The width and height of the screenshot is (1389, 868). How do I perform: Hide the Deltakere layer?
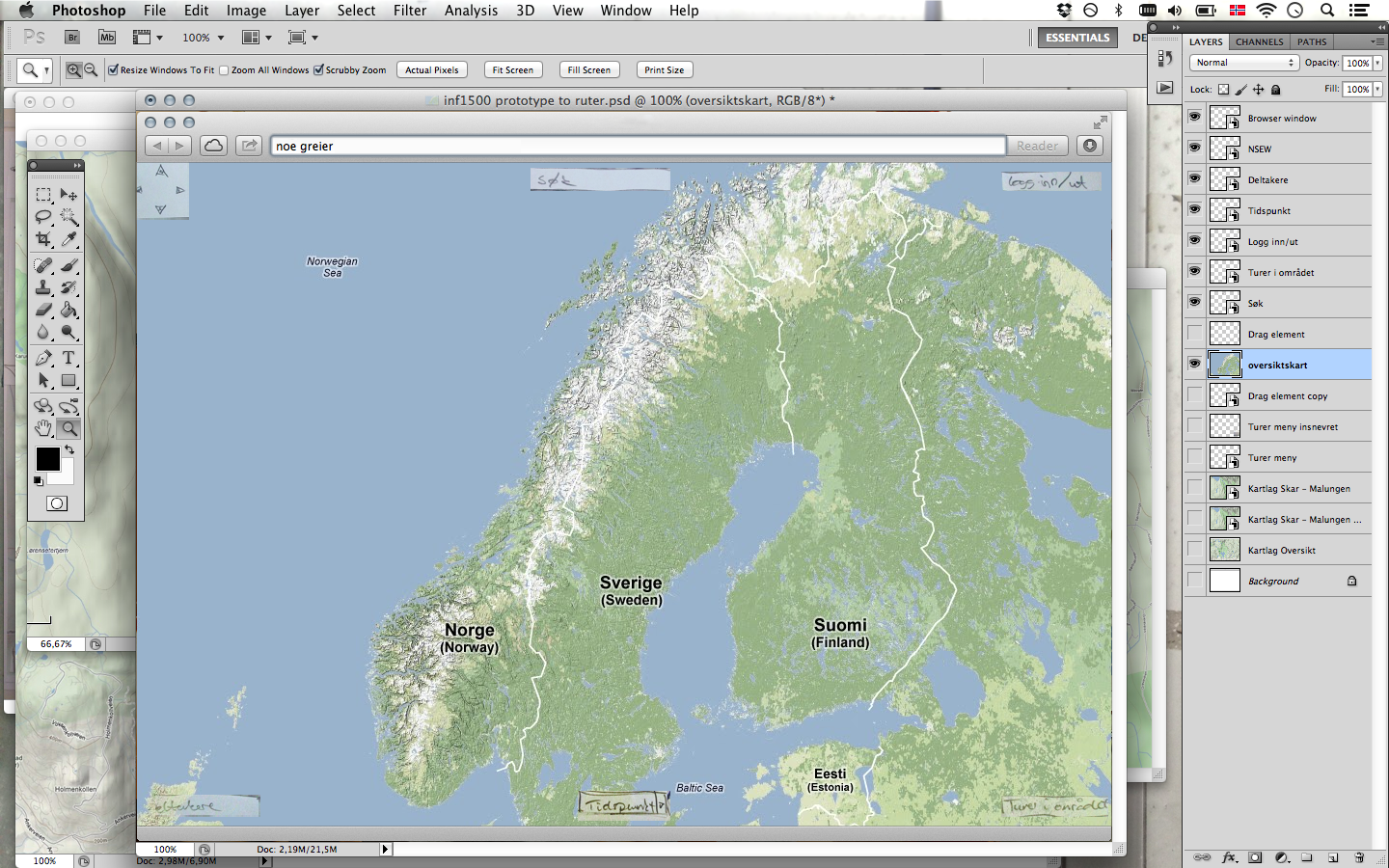click(1195, 178)
